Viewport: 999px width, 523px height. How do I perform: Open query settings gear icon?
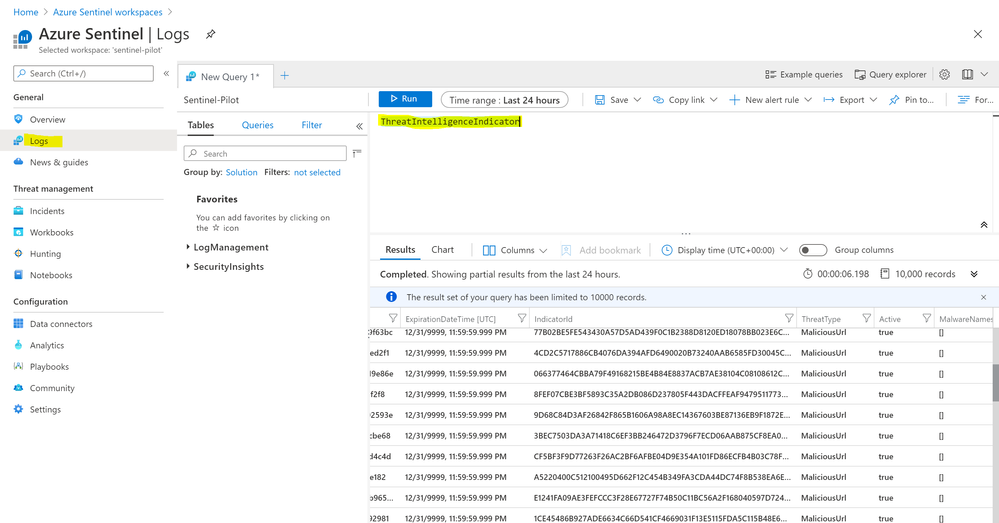(944, 75)
